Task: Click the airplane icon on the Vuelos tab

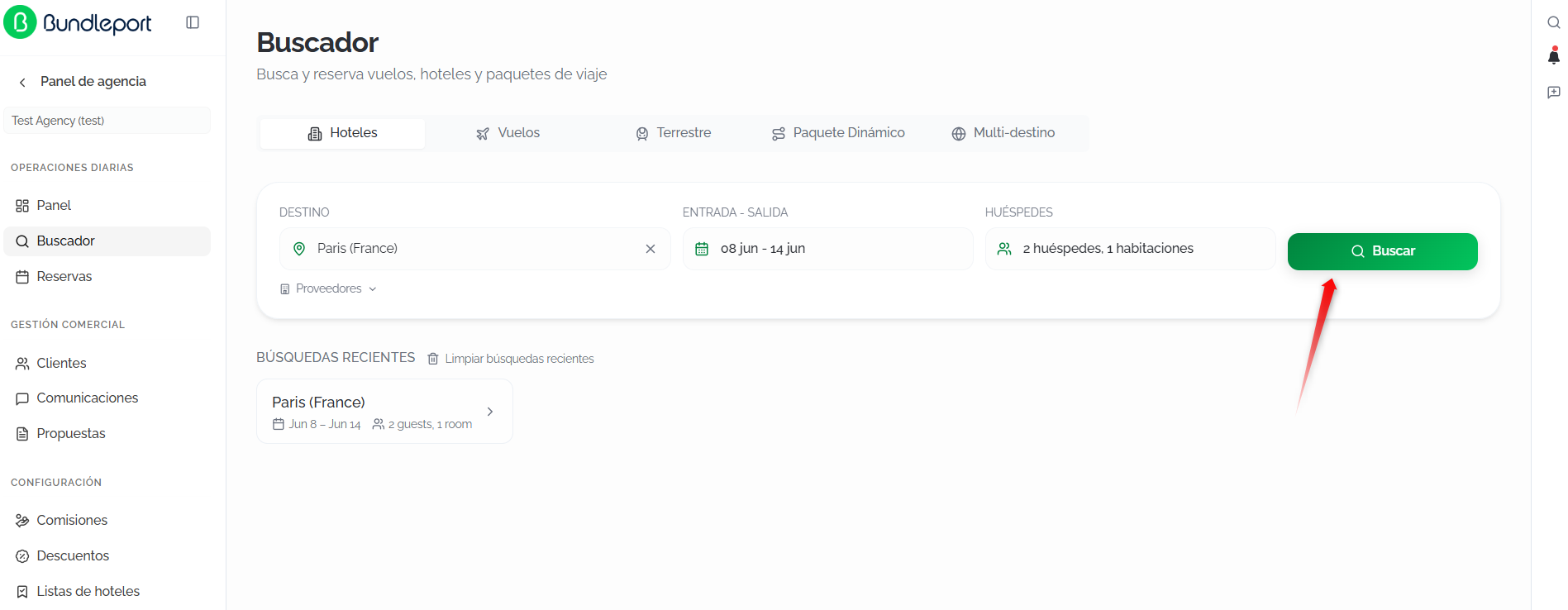Action: point(483,134)
